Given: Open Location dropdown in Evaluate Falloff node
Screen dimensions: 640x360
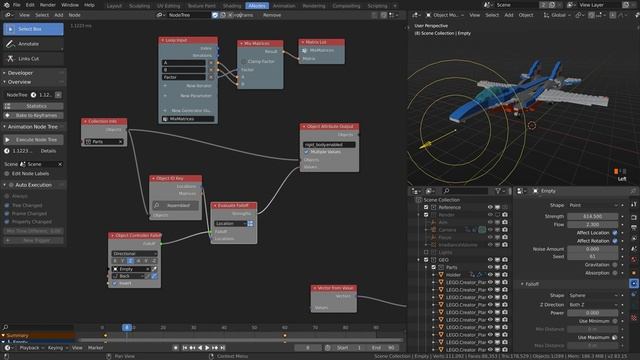Looking at the screenshot, I should [231, 224].
